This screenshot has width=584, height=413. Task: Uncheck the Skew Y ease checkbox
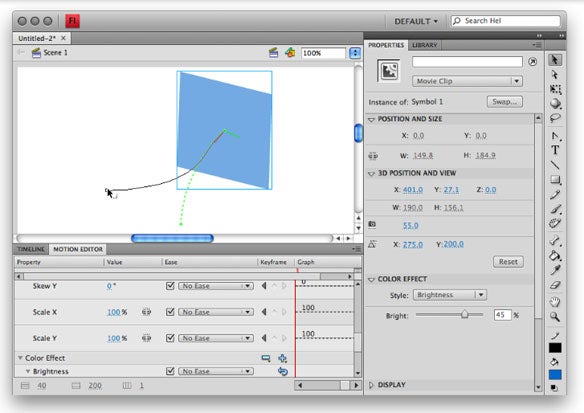point(170,286)
